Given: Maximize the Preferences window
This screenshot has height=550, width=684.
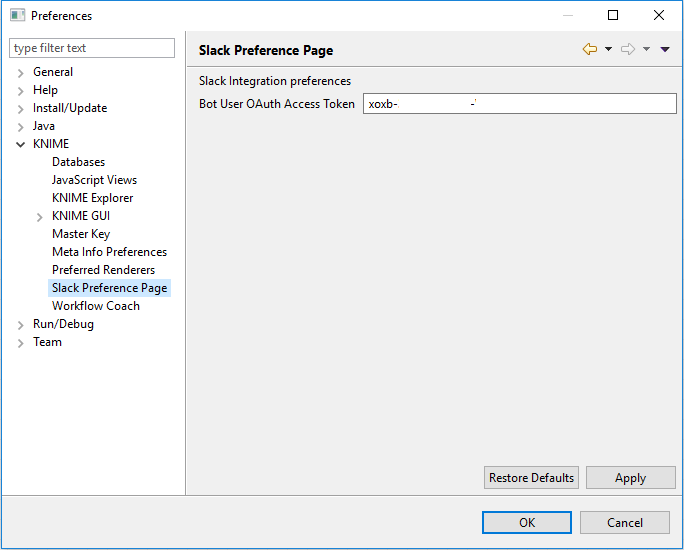Looking at the screenshot, I should pyautogui.click(x=613, y=15).
